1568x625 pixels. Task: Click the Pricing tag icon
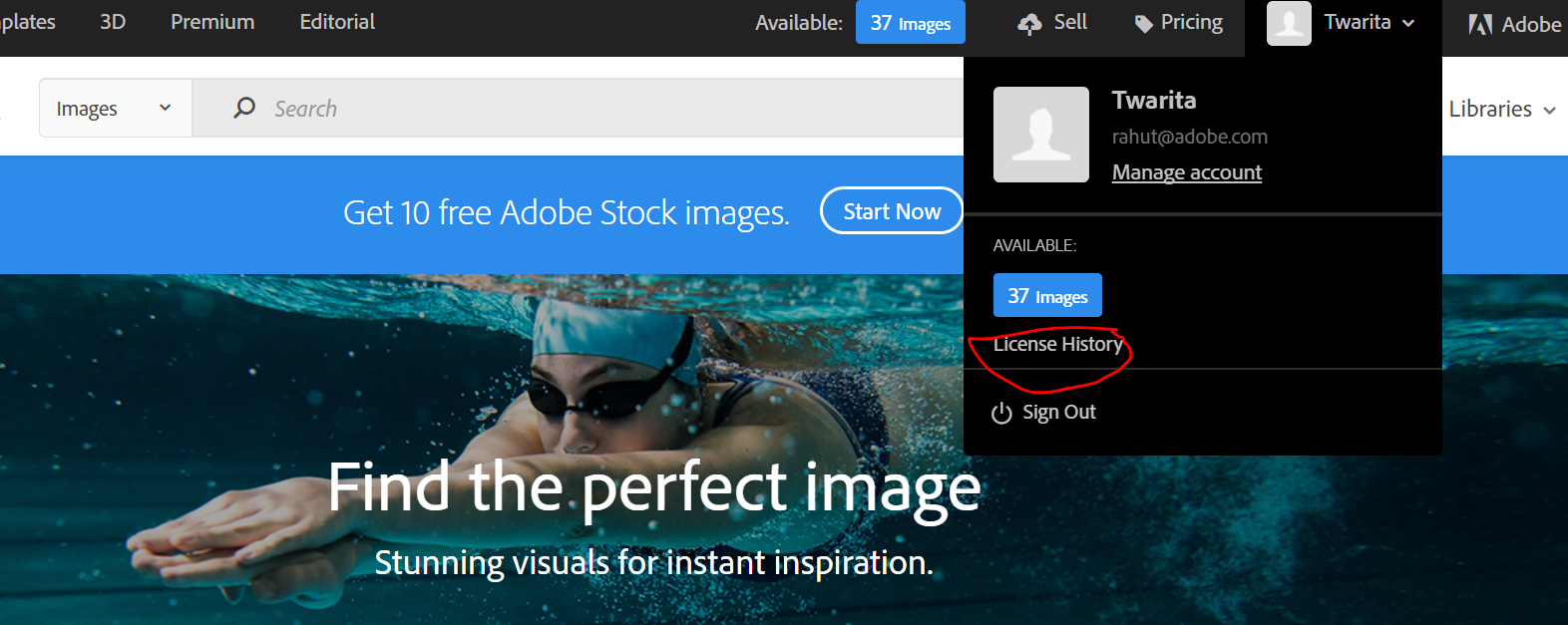1143,24
